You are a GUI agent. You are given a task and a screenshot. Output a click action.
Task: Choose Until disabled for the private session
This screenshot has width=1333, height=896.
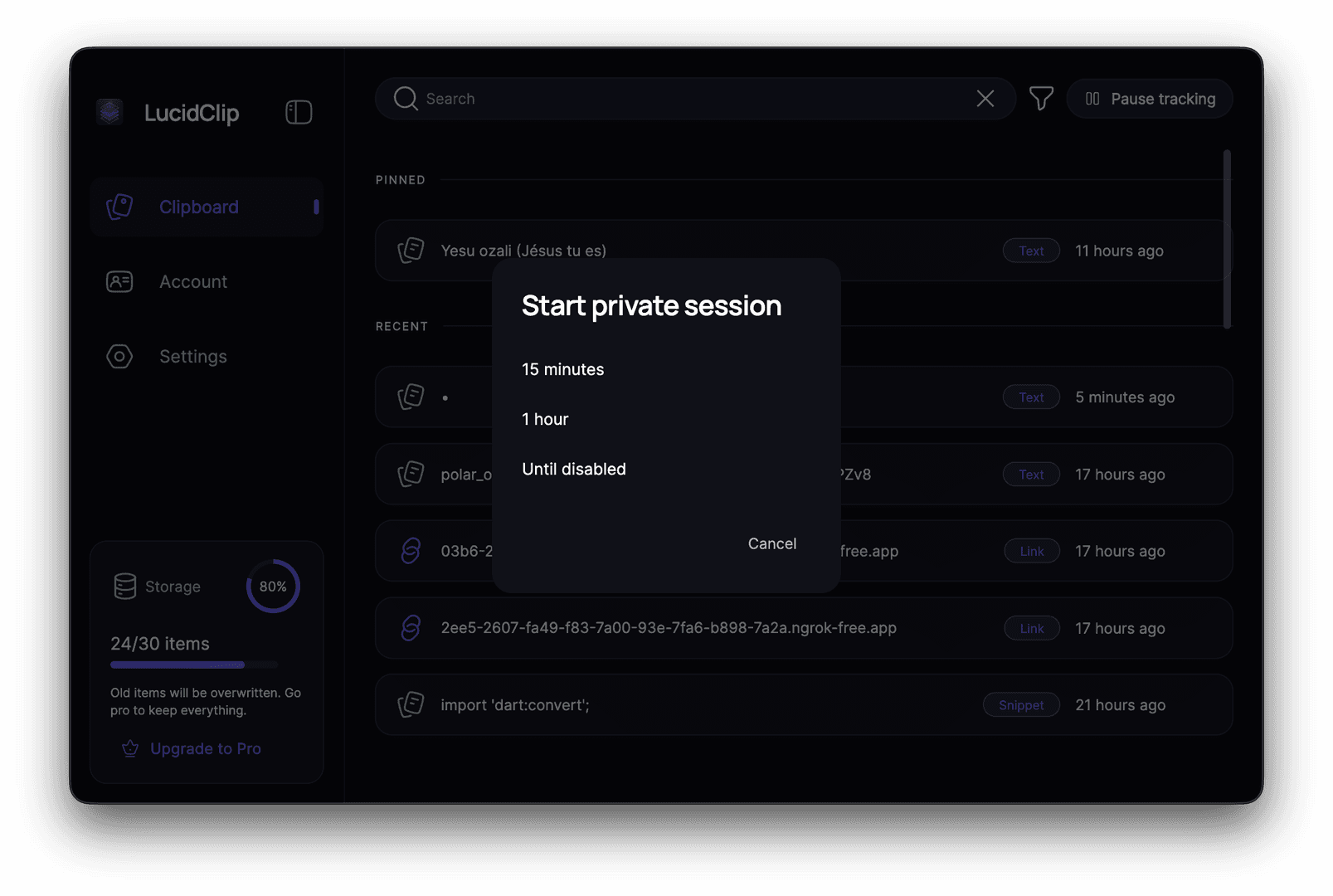tap(573, 469)
